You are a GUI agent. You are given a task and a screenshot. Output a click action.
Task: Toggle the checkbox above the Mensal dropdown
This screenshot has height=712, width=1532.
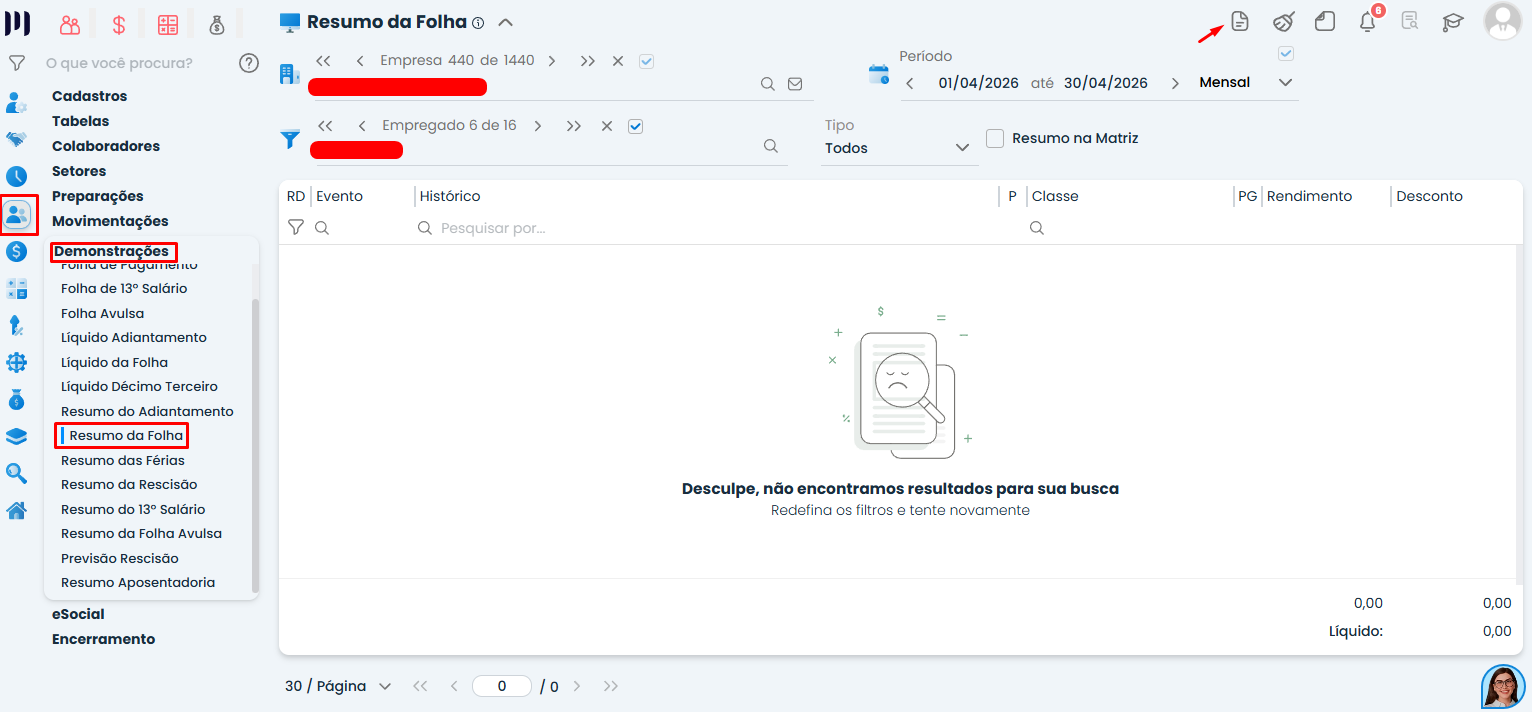click(1286, 53)
